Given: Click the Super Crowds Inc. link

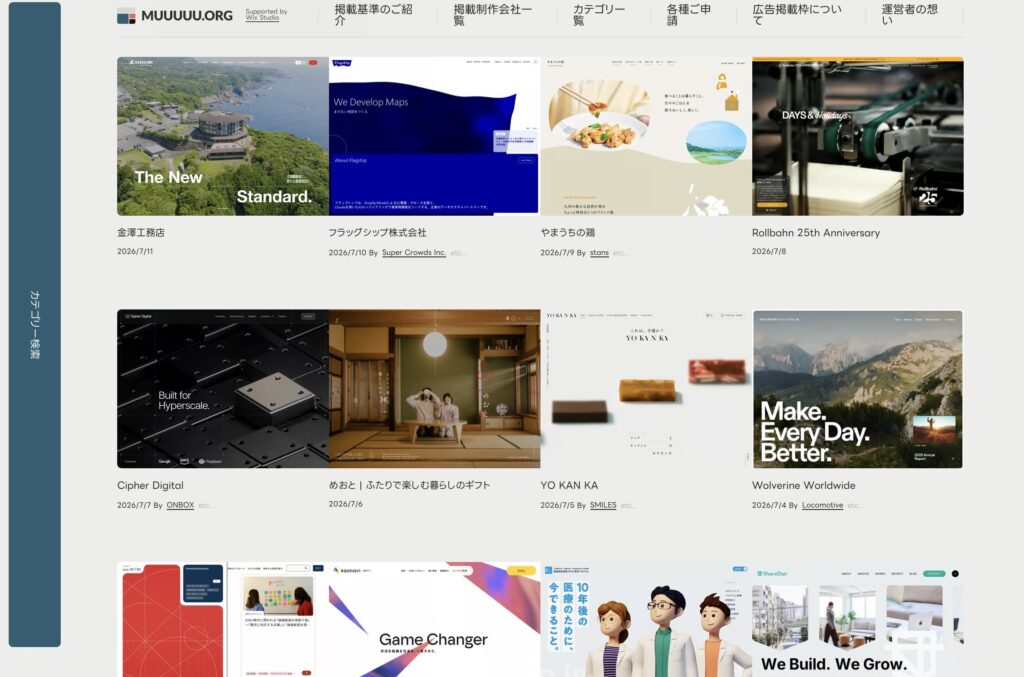Looking at the screenshot, I should tap(414, 253).
